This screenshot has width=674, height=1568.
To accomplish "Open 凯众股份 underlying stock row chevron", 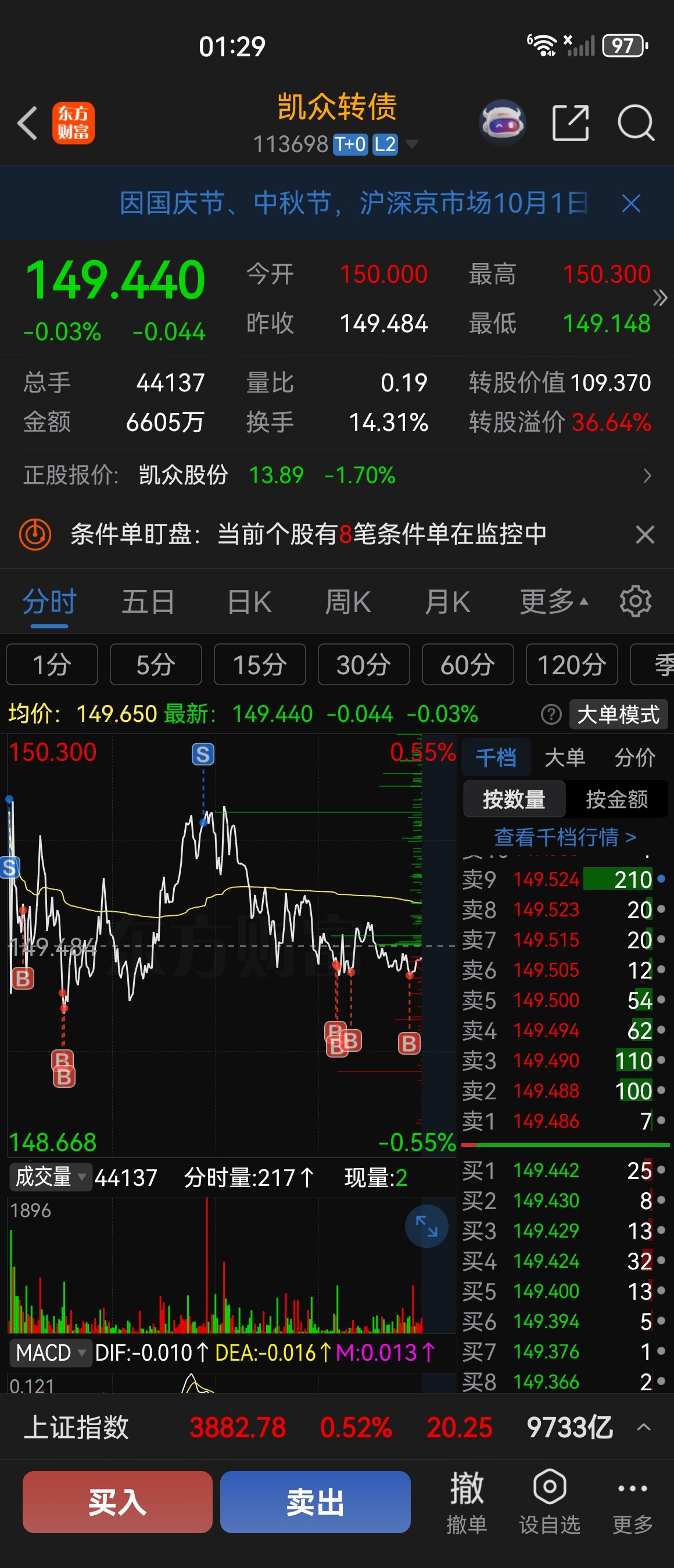I will (x=647, y=476).
